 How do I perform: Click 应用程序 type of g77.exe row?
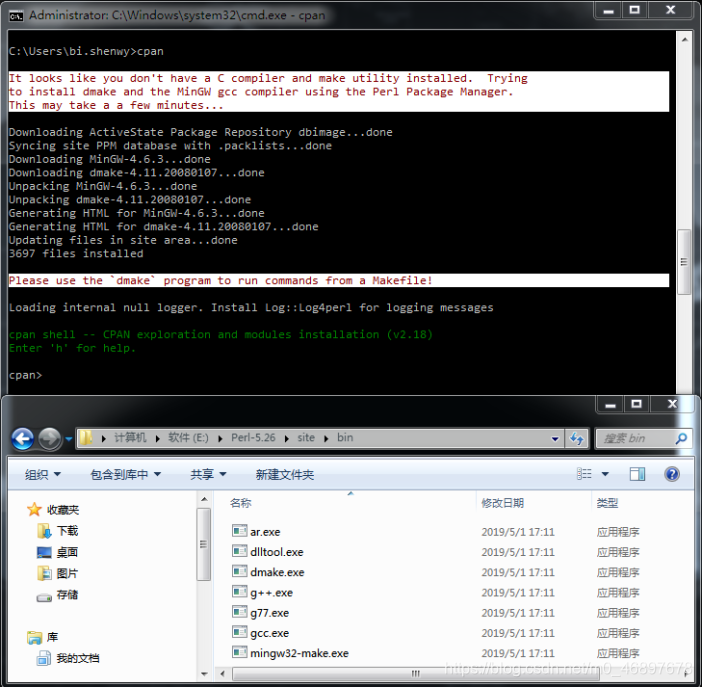(618, 613)
